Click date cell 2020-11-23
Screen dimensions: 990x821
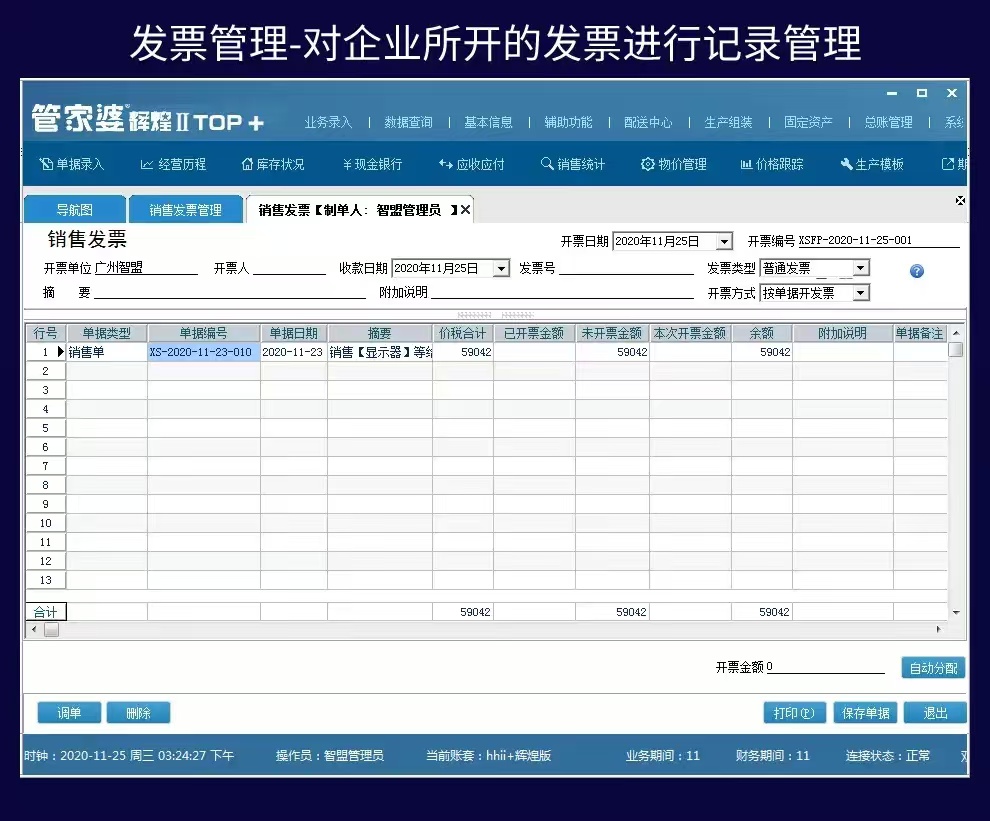tap(294, 352)
